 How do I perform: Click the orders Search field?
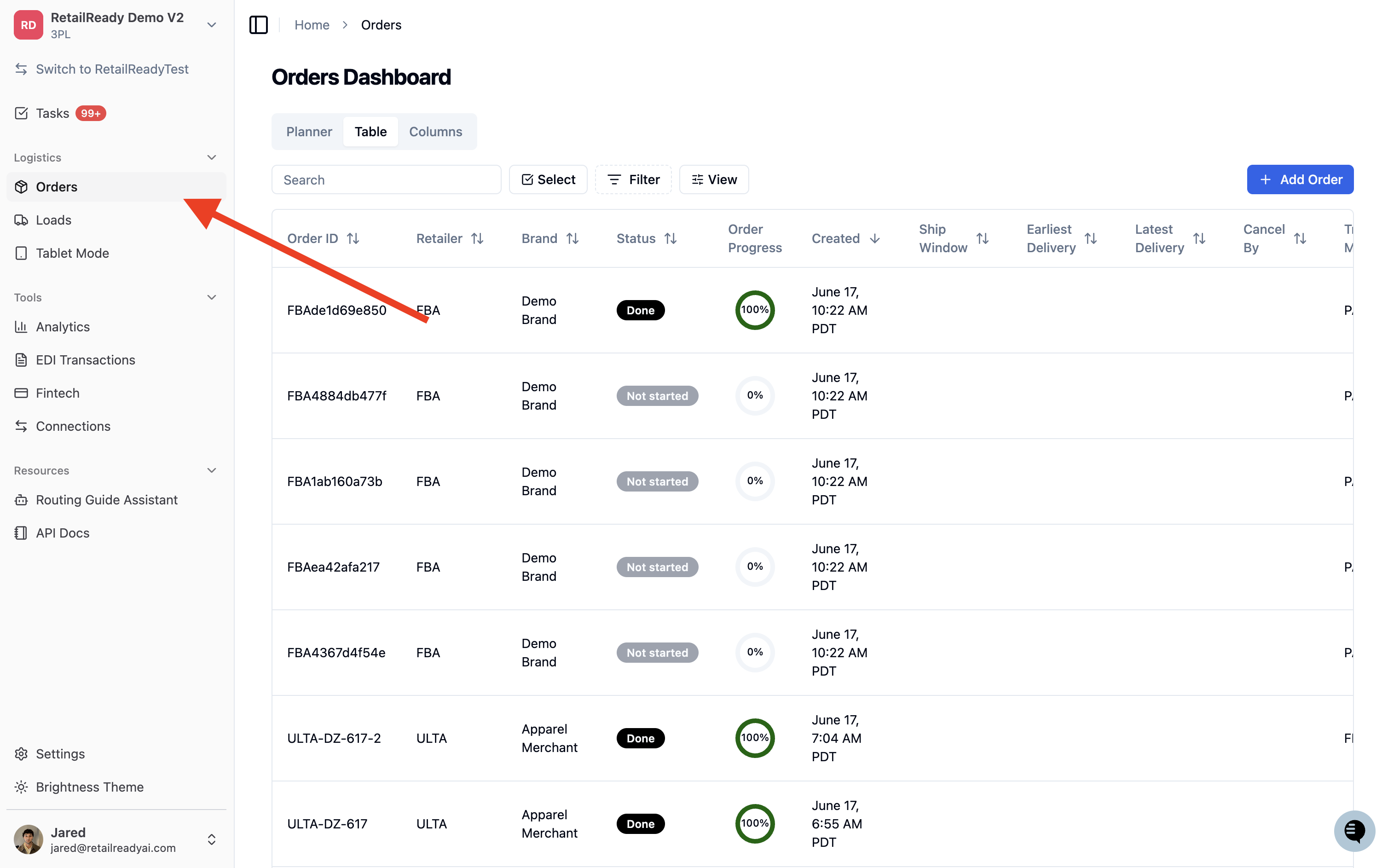click(386, 179)
